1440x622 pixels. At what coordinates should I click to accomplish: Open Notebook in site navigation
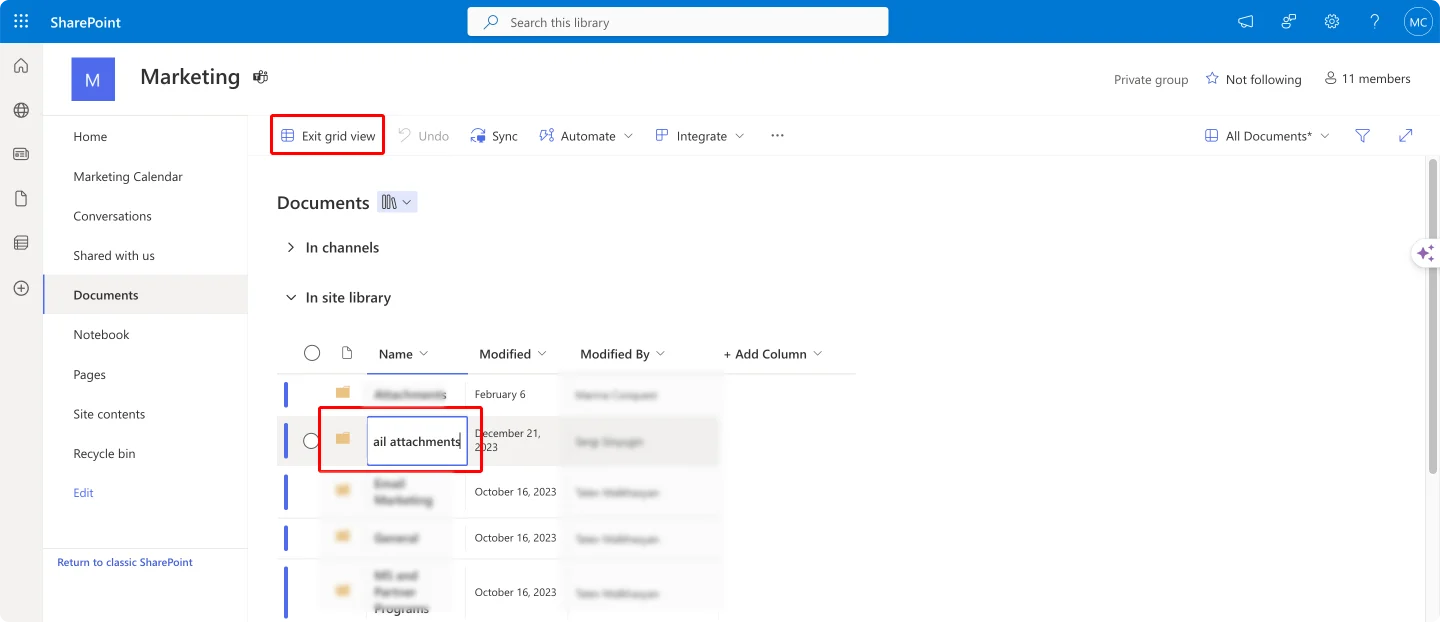pyautogui.click(x=101, y=335)
